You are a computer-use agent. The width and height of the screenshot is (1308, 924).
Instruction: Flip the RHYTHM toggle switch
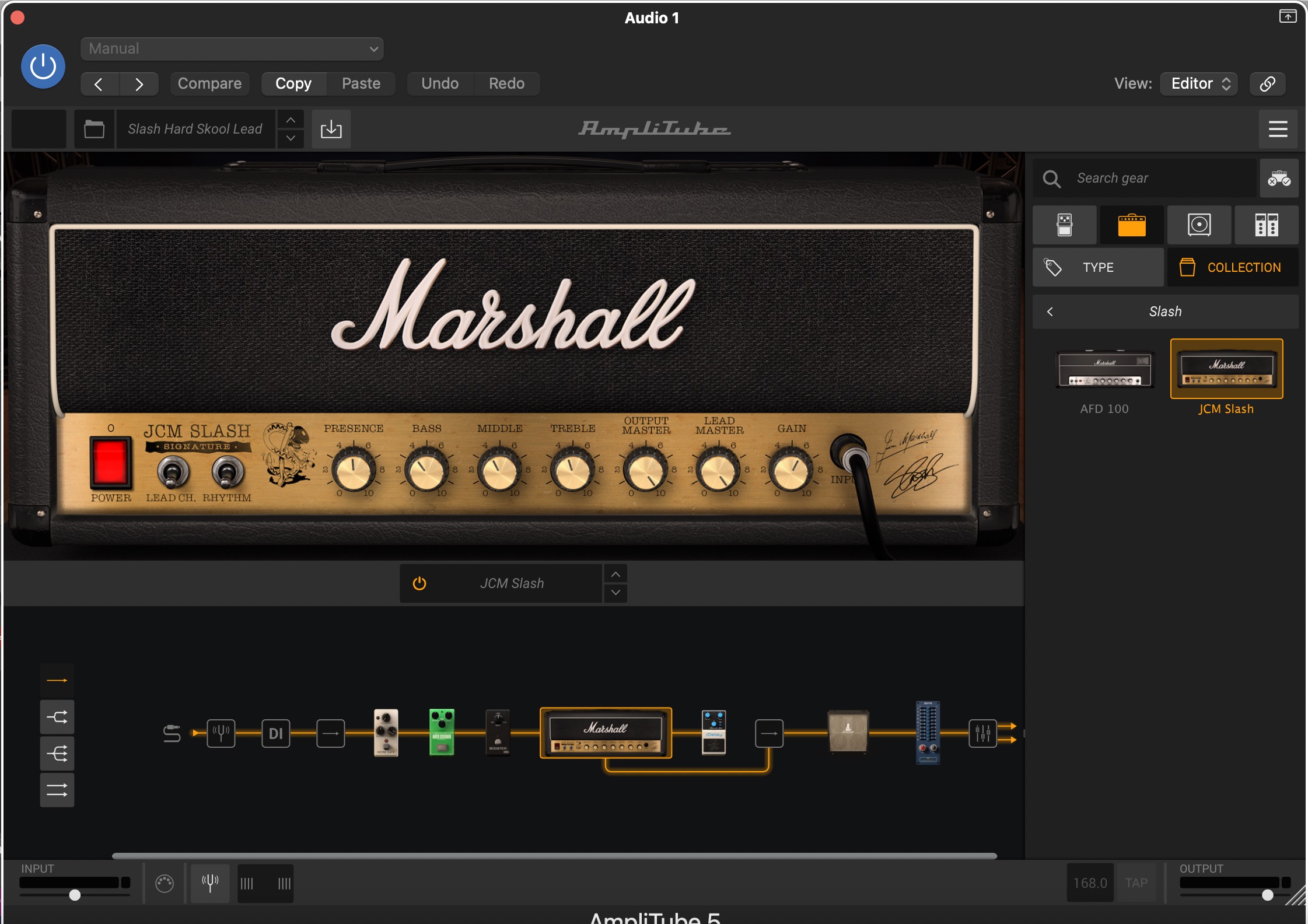pyautogui.click(x=227, y=472)
